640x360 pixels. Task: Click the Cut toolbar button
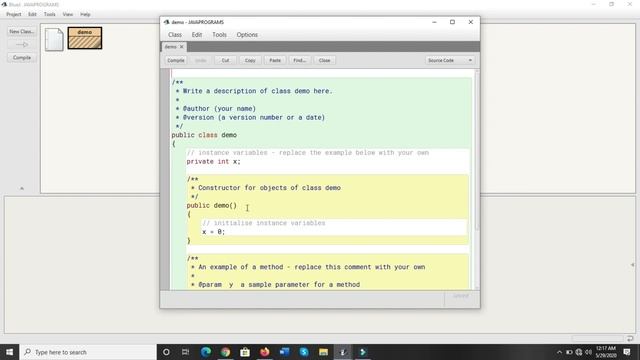tap(225, 60)
